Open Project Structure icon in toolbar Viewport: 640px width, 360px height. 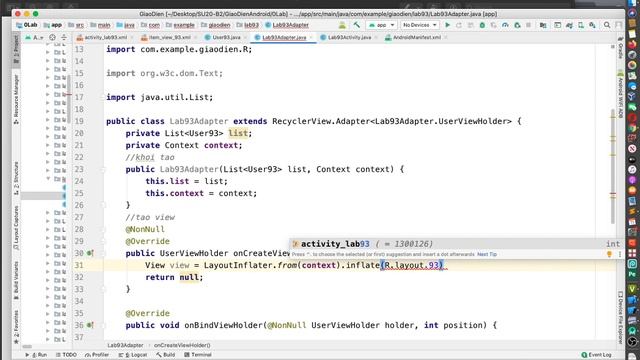coord(543,25)
